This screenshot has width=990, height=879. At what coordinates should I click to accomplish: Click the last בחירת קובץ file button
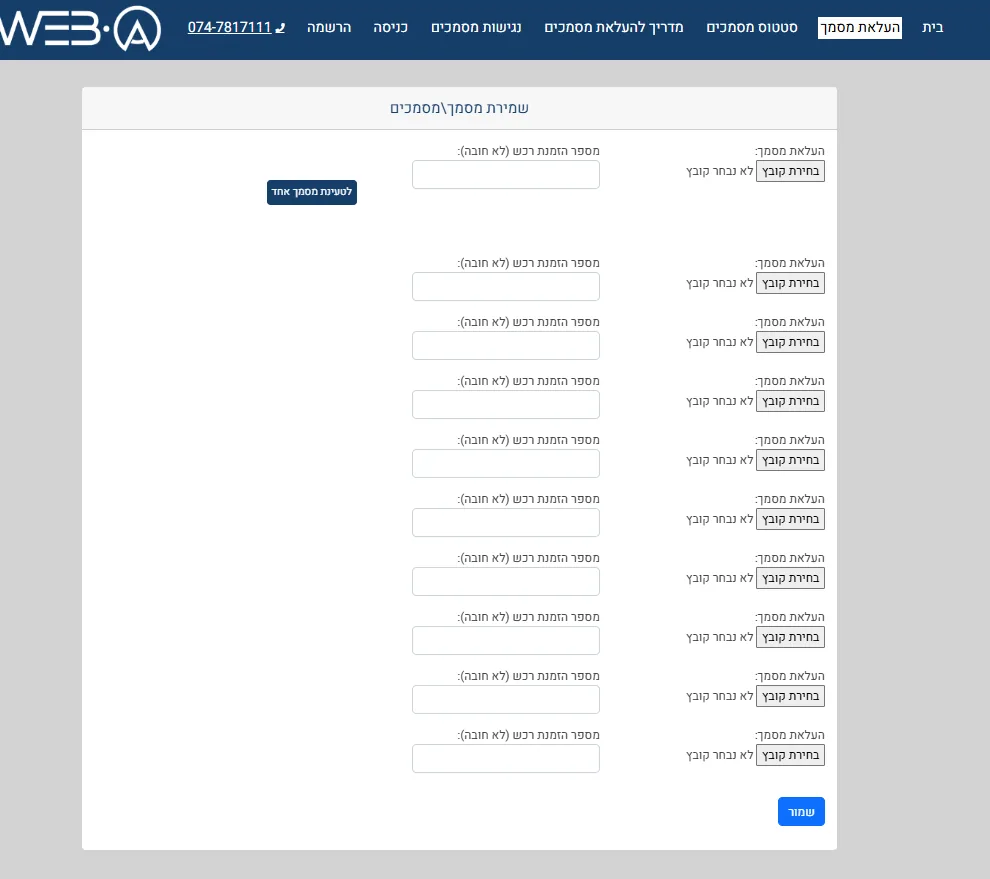(x=790, y=755)
